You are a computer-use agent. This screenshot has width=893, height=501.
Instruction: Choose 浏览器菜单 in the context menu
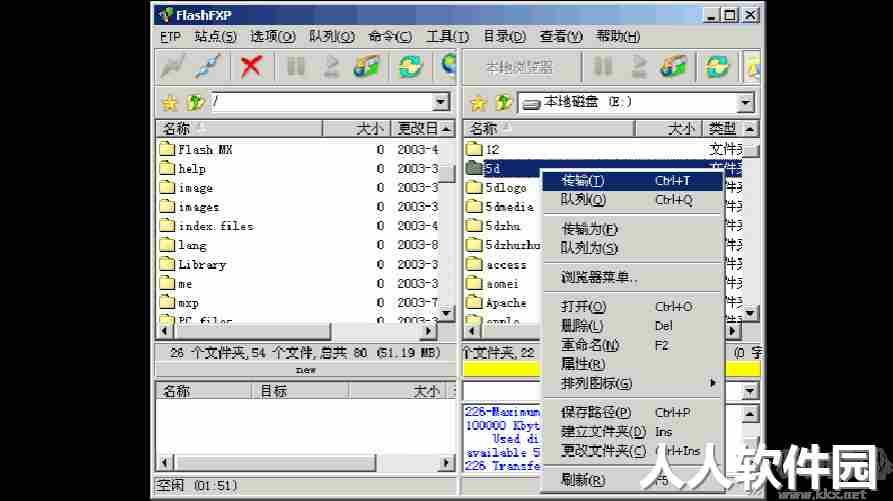point(632,277)
